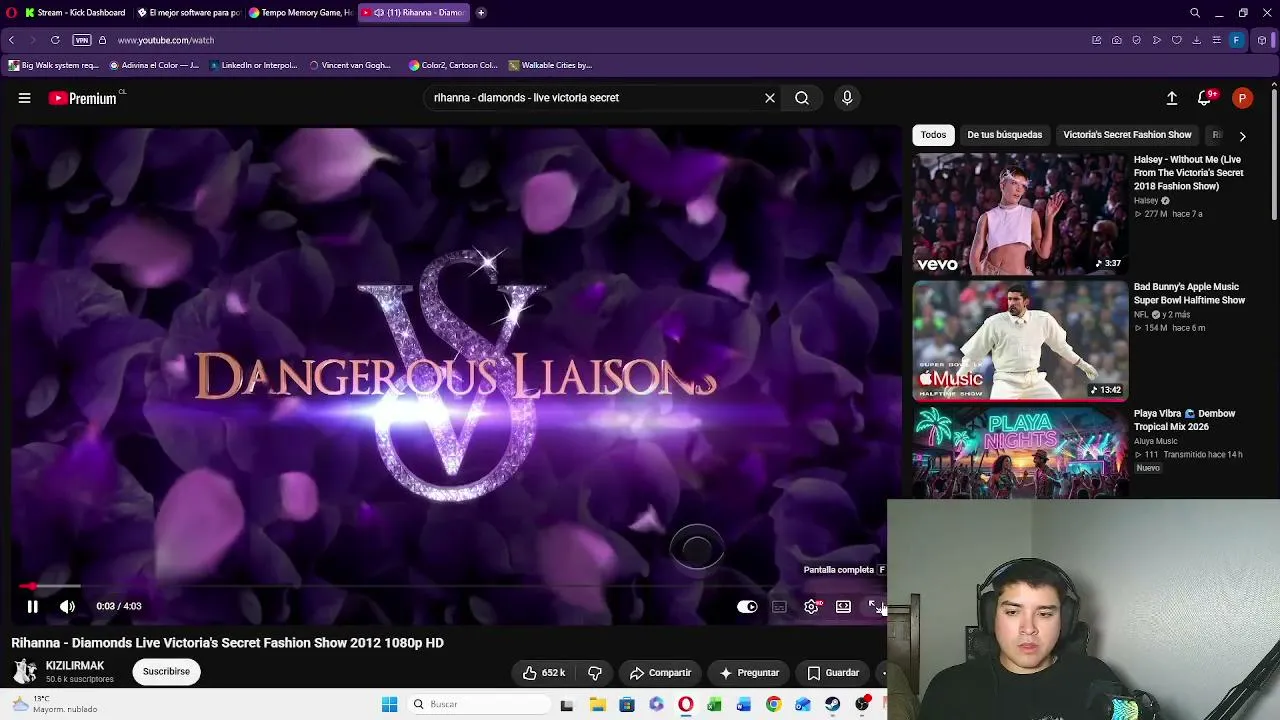
Task: Open Opera extensions cube icon
Action: click(1262, 40)
